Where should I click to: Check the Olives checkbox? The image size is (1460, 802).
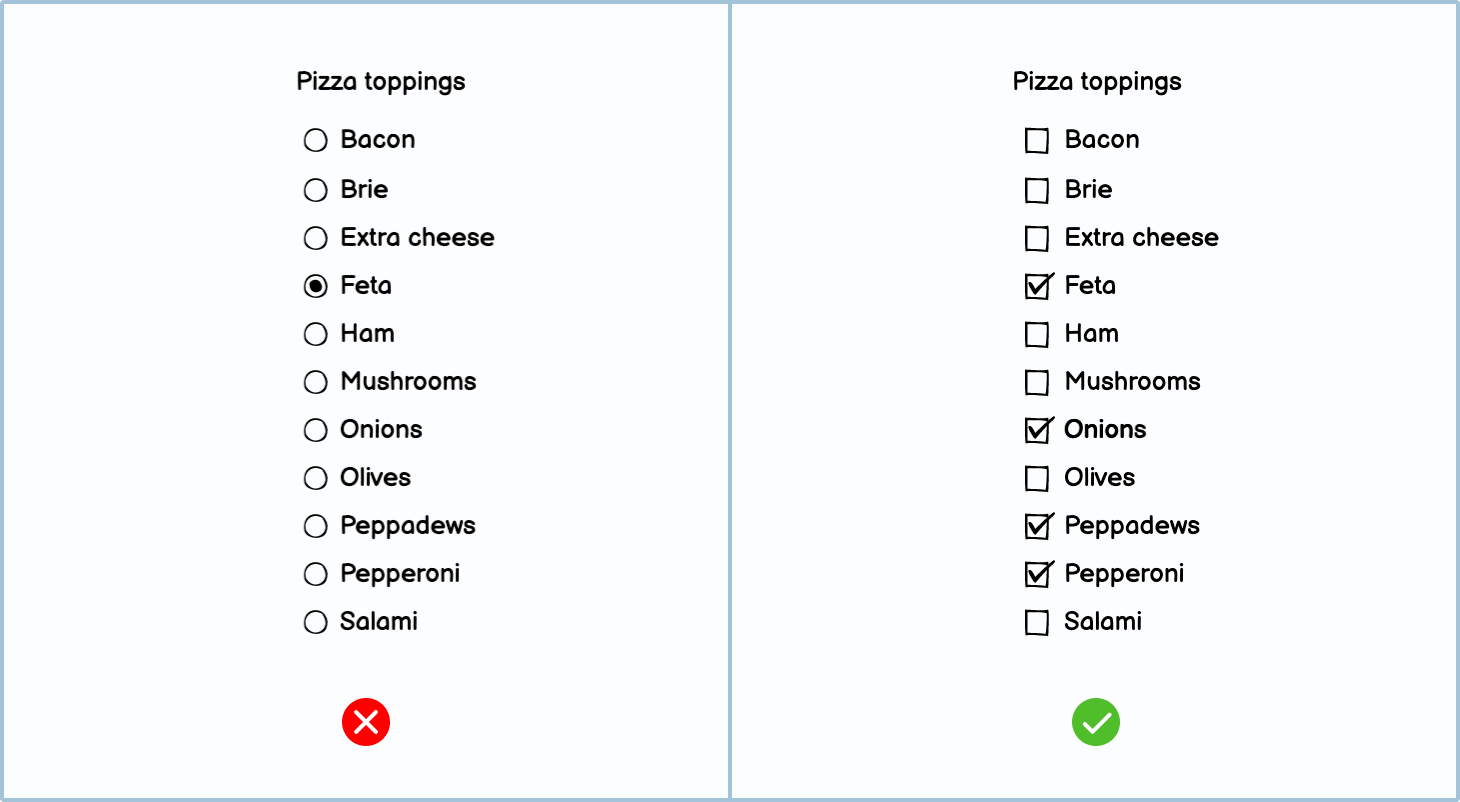tap(1037, 479)
